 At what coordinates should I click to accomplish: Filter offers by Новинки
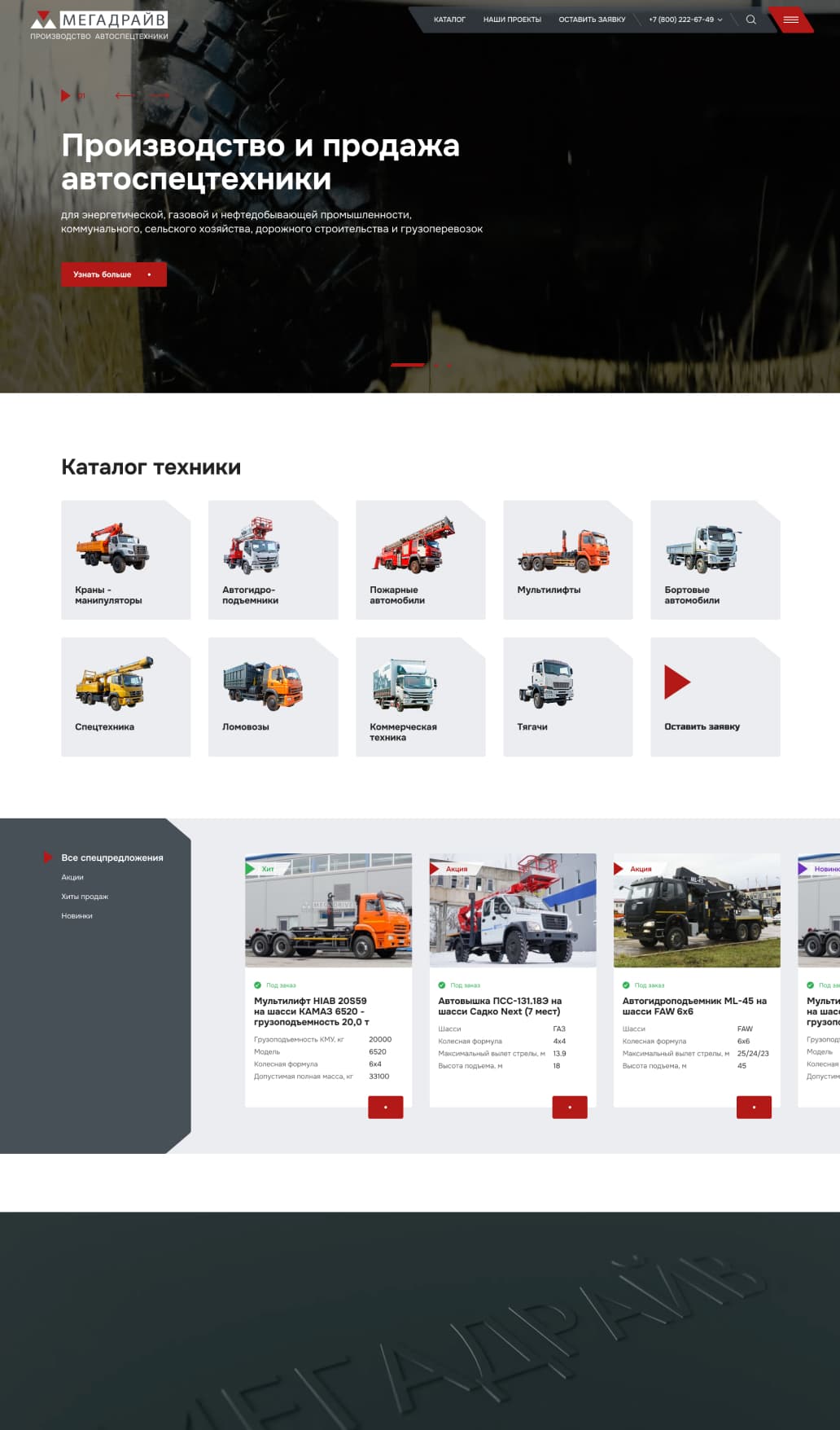tap(77, 916)
